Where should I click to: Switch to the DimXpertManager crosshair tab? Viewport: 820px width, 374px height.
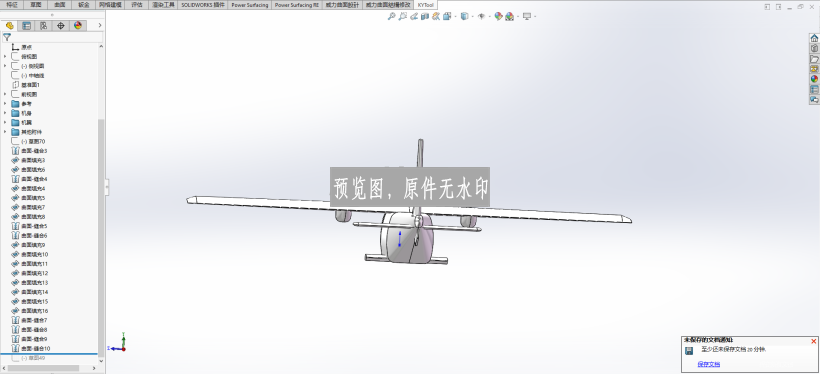[x=61, y=25]
